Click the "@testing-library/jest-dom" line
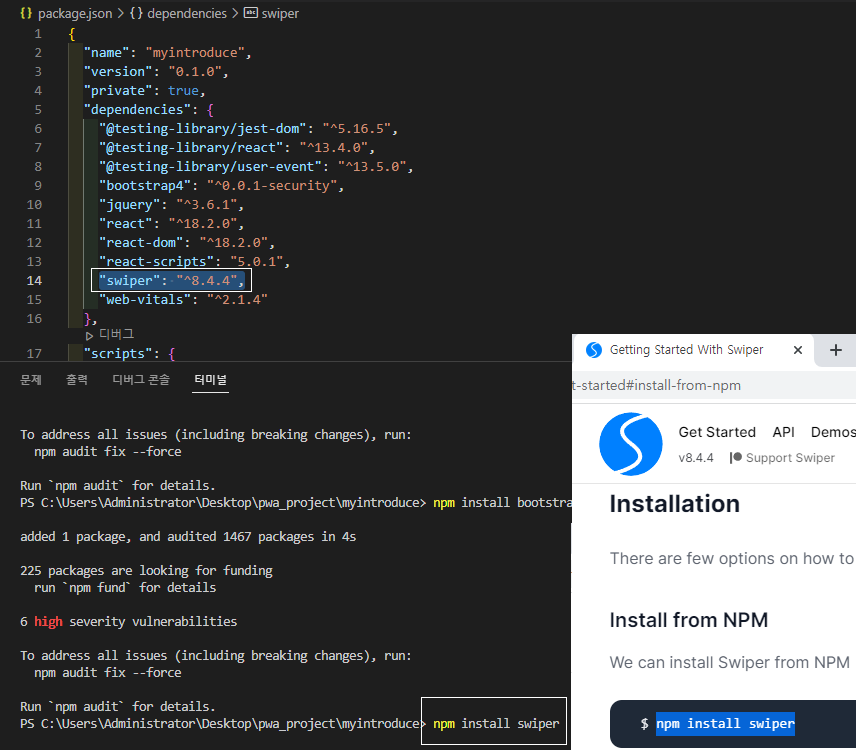Viewport: 856px width, 750px height. [248, 129]
